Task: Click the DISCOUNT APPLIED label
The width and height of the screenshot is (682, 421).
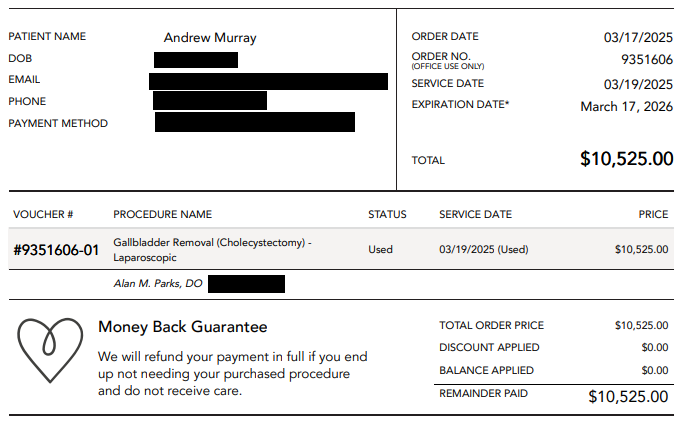Action: pyautogui.click(x=489, y=348)
